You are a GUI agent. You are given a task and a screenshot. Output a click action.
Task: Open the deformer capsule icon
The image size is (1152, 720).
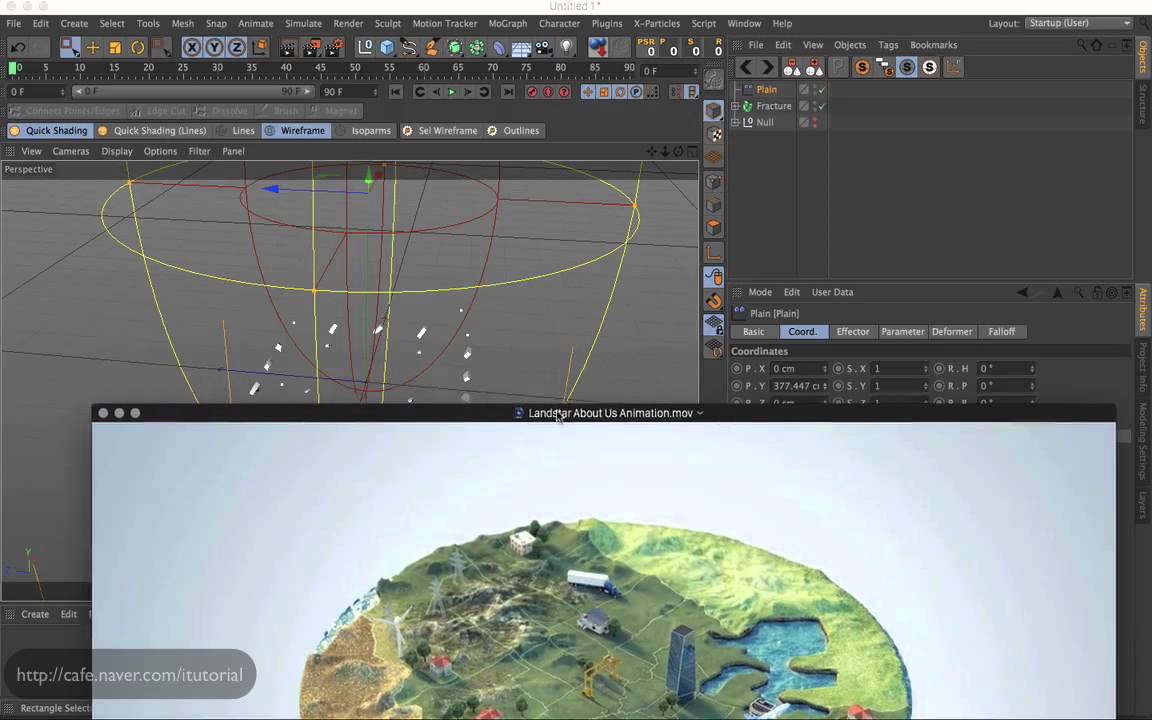[x=499, y=48]
